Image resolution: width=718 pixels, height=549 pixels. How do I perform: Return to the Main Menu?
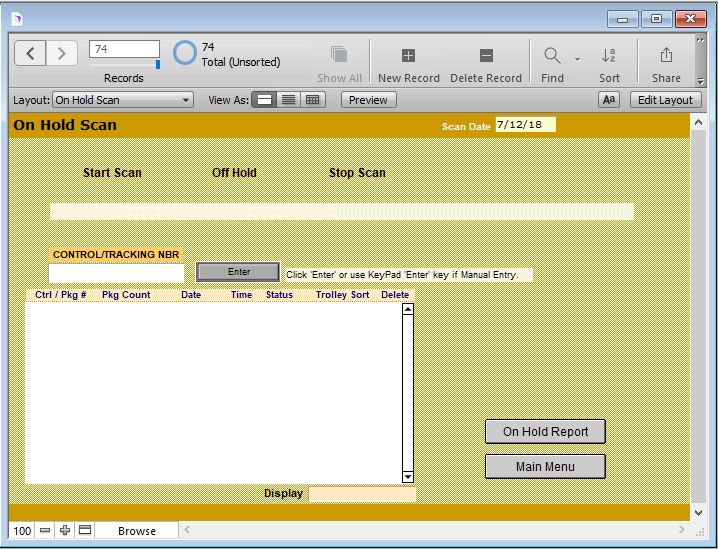point(545,467)
